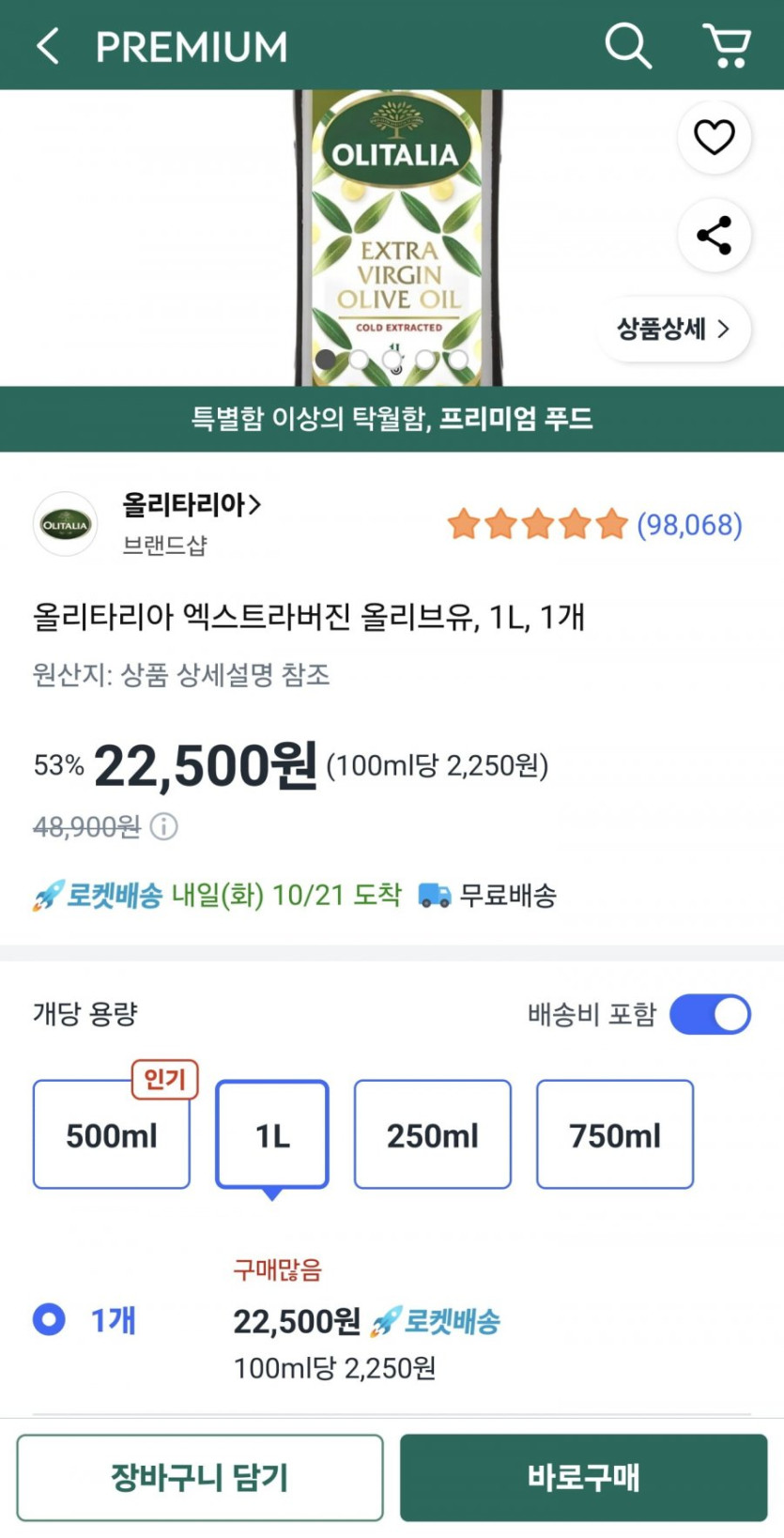Select the 500ml volume option
Screen dimensions: 784x1538
(x=112, y=1135)
